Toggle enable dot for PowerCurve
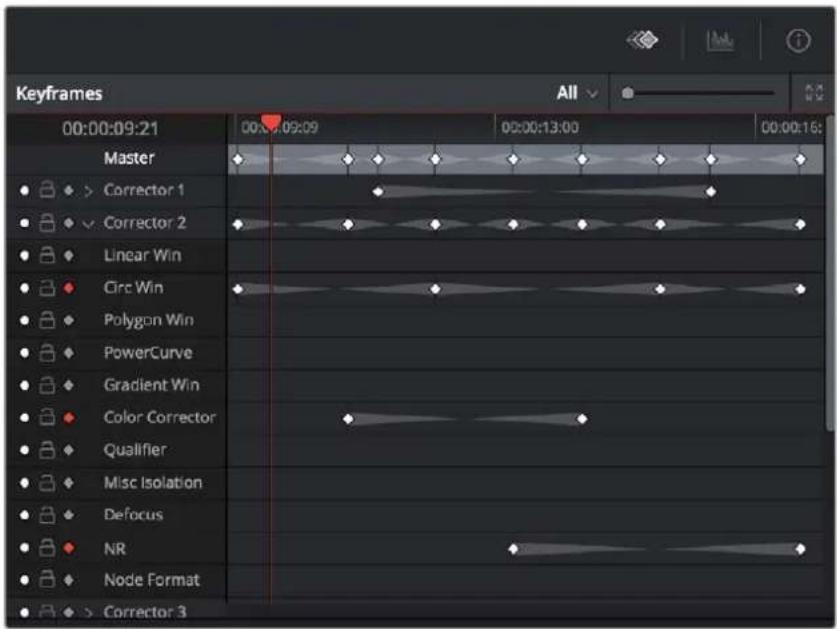837x629 pixels. point(24,353)
